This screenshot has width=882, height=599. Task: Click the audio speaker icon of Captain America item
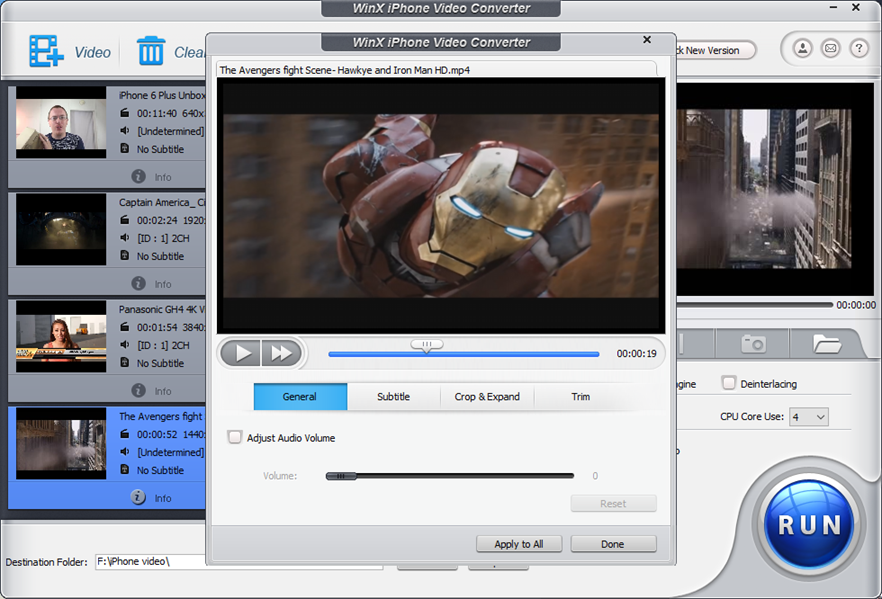pyautogui.click(x=125, y=238)
